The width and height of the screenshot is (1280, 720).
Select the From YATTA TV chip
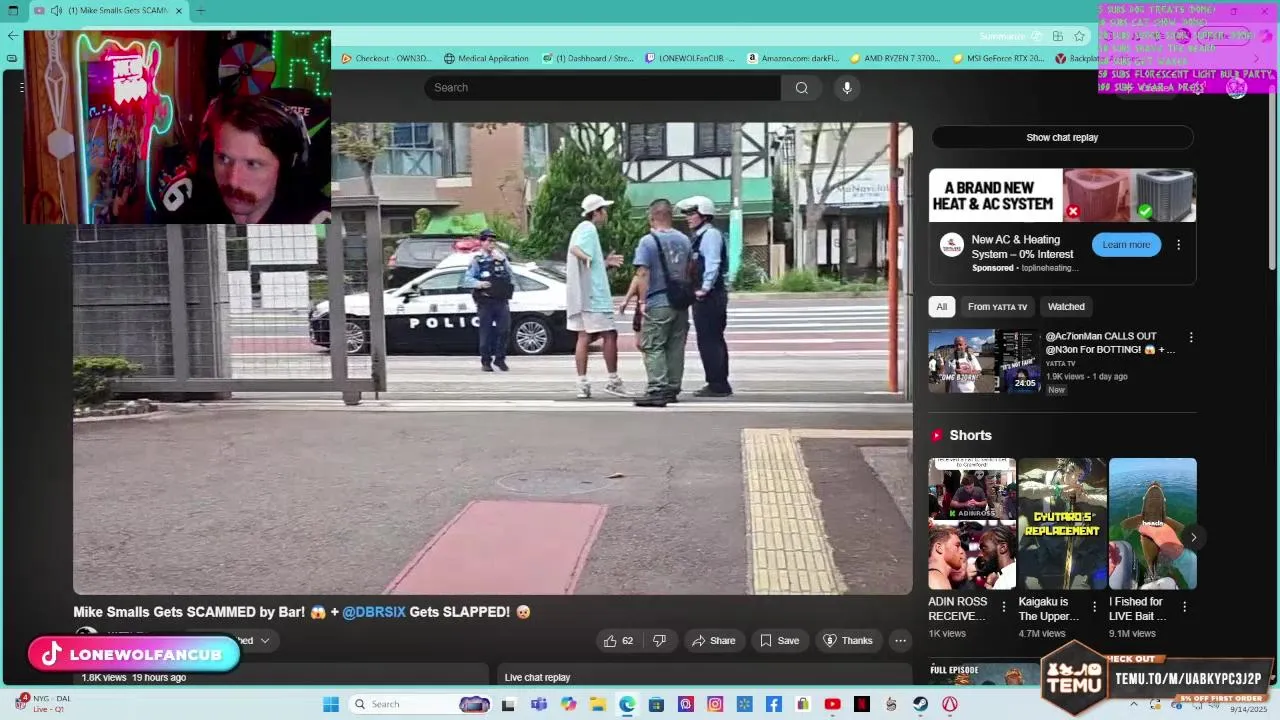pyautogui.click(x=997, y=307)
